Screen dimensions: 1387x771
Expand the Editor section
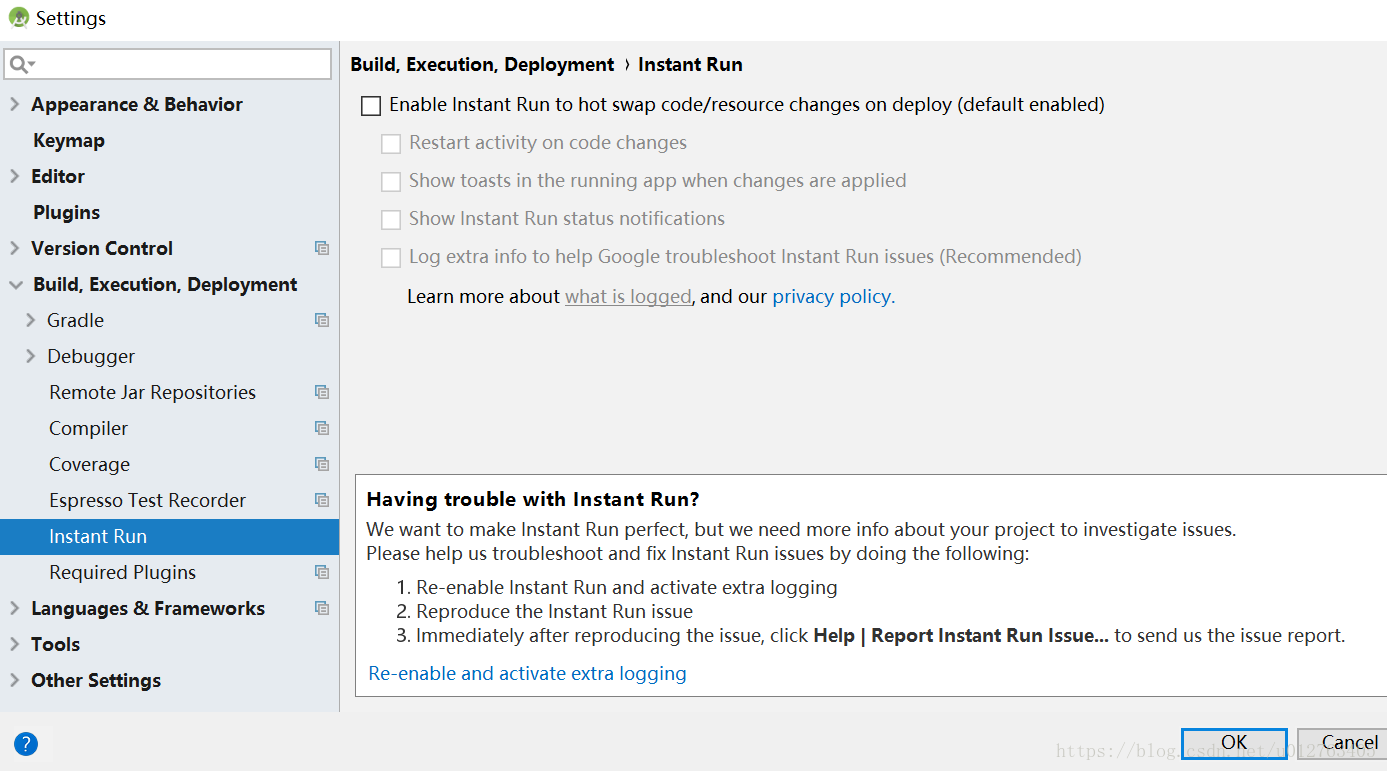(x=14, y=176)
